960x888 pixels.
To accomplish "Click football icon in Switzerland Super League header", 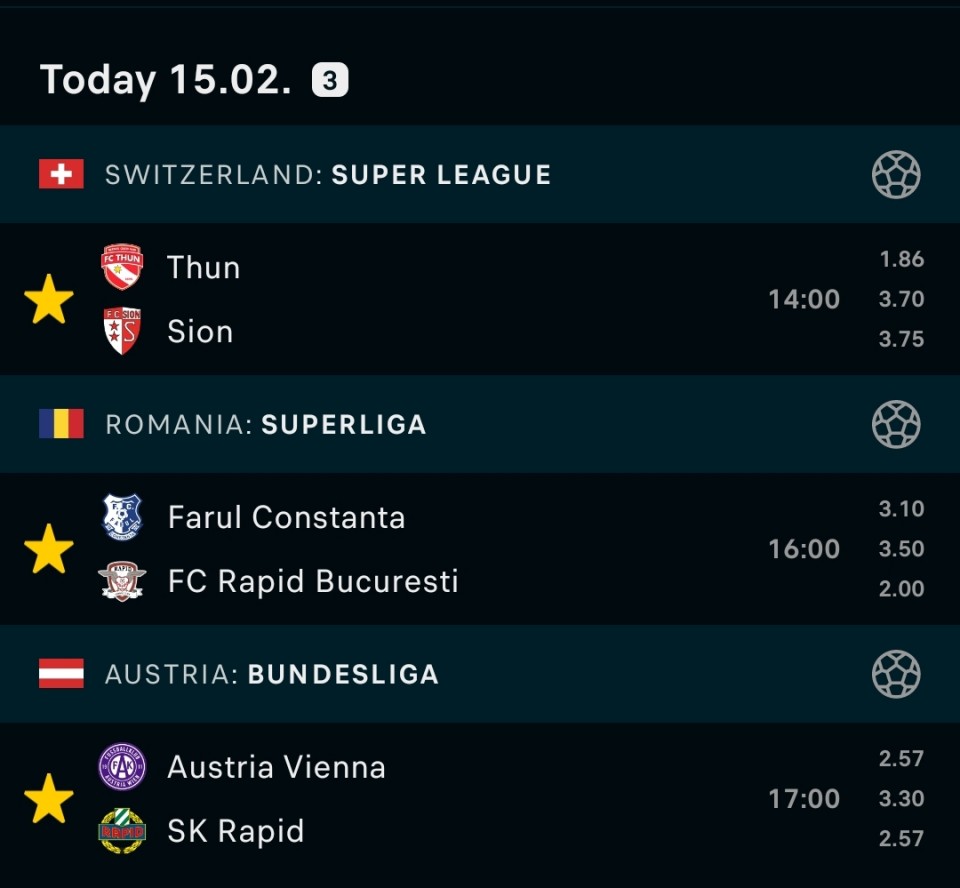I will pyautogui.click(x=895, y=174).
